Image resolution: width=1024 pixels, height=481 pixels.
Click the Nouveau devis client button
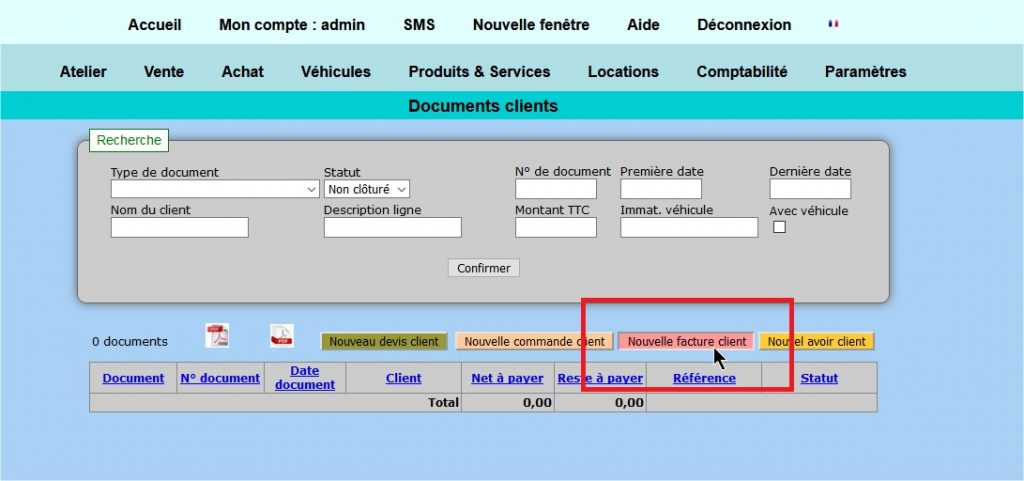tap(384, 342)
